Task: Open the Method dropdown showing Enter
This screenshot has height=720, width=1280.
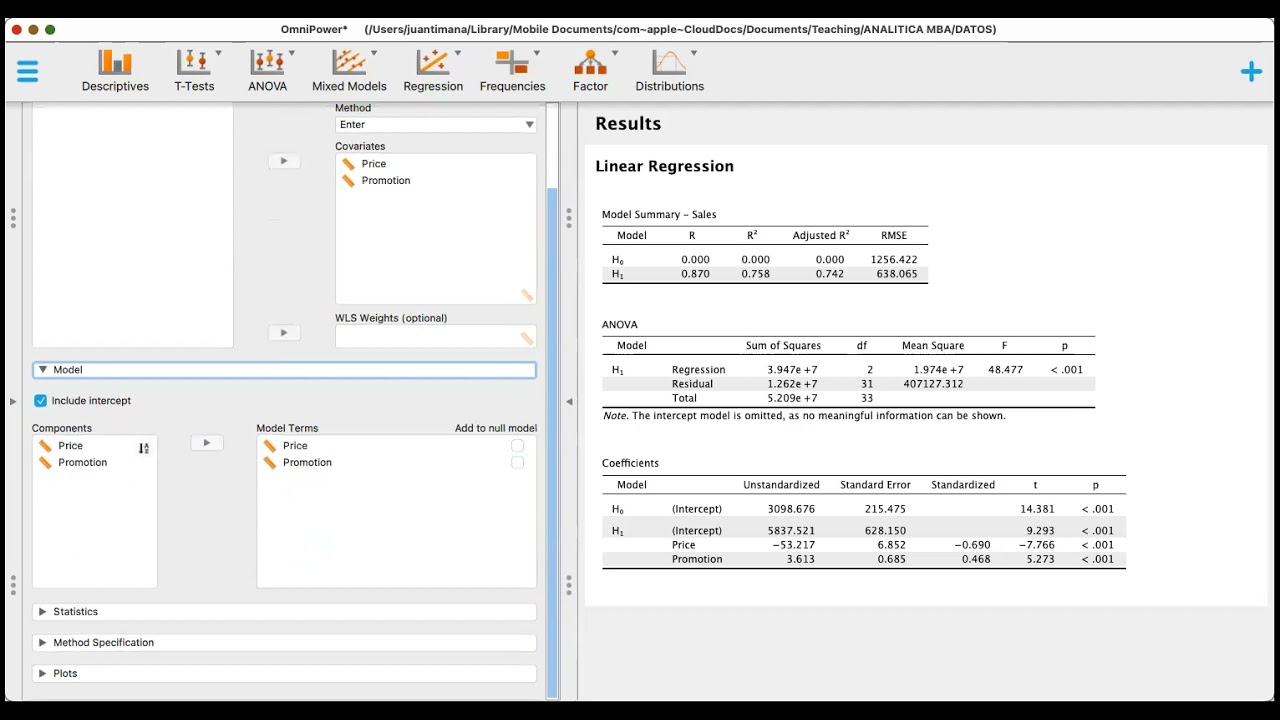Action: [436, 125]
